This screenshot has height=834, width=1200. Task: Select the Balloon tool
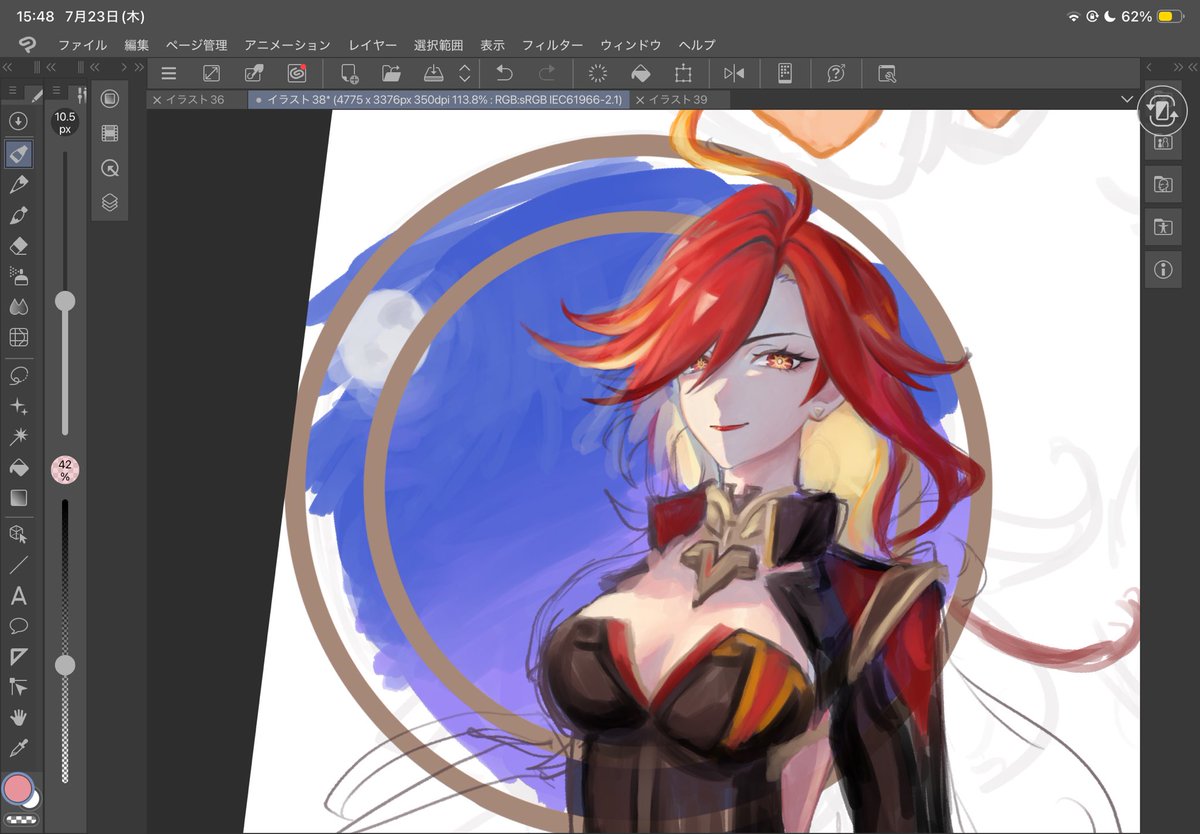tap(18, 626)
